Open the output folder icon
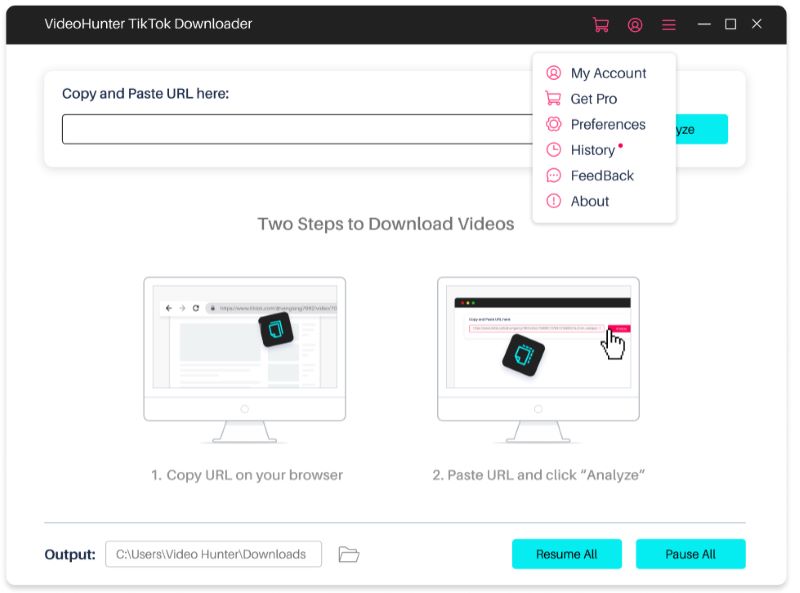 pos(348,554)
